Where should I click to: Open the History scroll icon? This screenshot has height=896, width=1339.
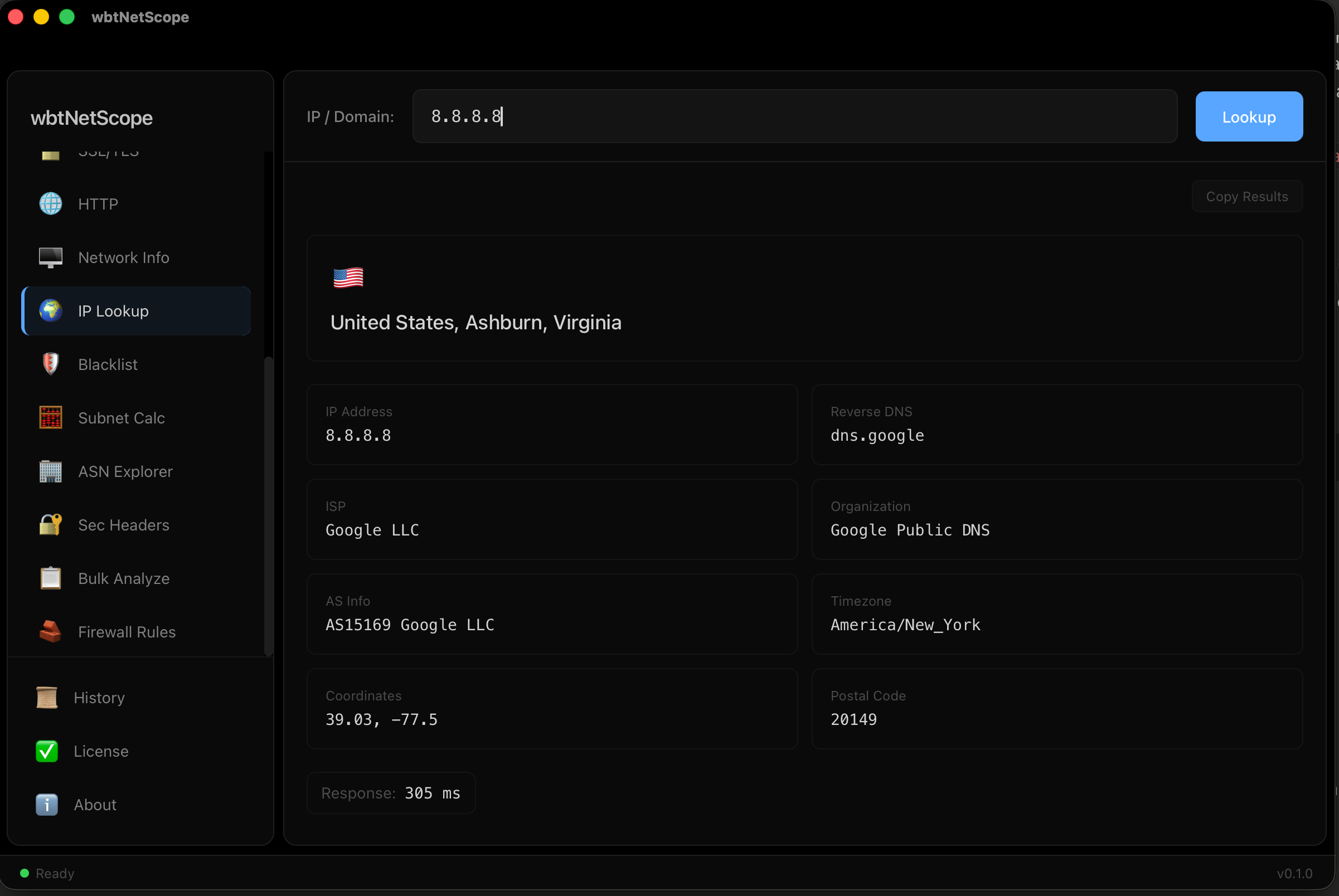coord(47,697)
